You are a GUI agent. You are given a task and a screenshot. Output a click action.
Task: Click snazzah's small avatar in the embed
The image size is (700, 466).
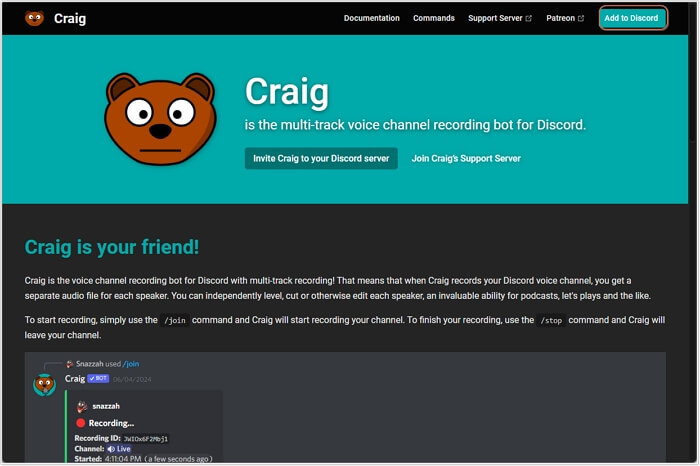coord(82,407)
